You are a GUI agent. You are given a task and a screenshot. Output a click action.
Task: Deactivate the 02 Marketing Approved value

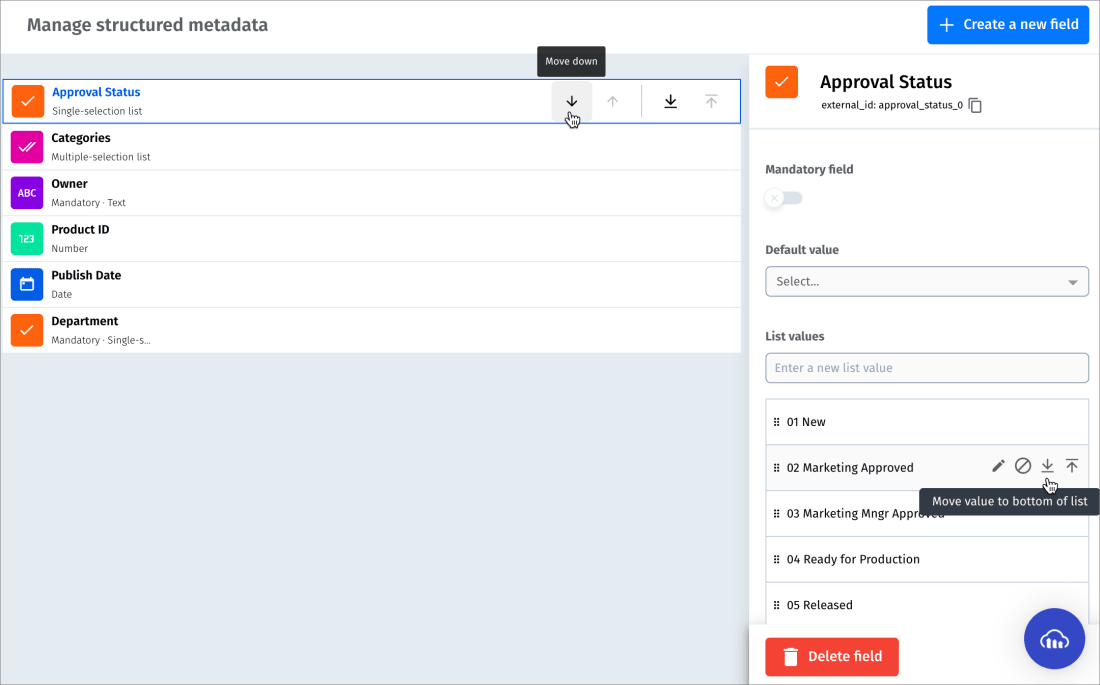1023,466
